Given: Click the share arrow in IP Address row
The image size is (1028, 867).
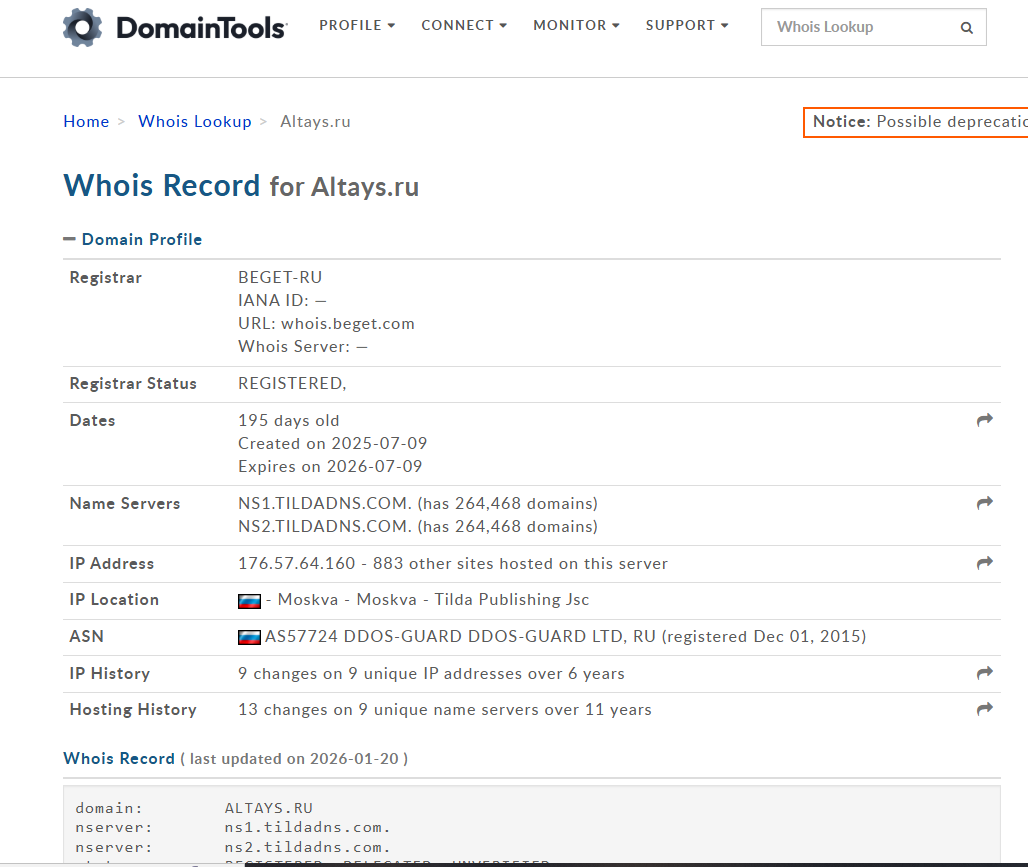Looking at the screenshot, I should pos(985,564).
